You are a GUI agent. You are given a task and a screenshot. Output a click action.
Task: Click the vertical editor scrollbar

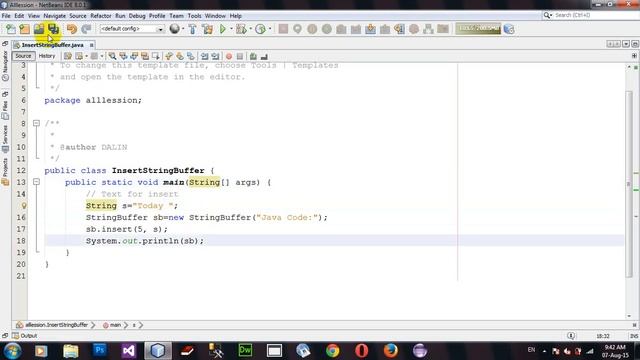click(x=629, y=184)
